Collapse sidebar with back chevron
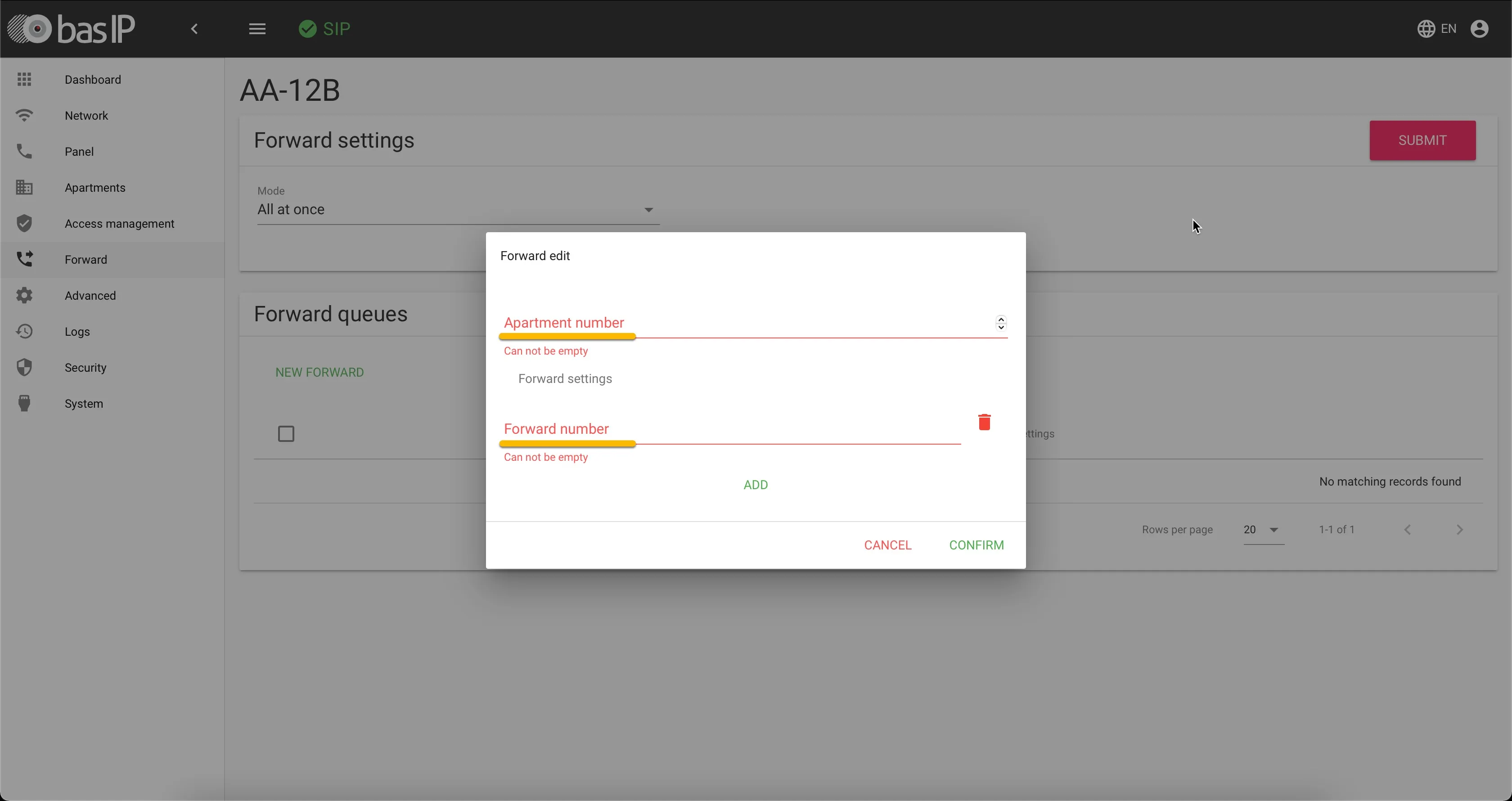Screen dimensions: 1512x801 [x=195, y=29]
